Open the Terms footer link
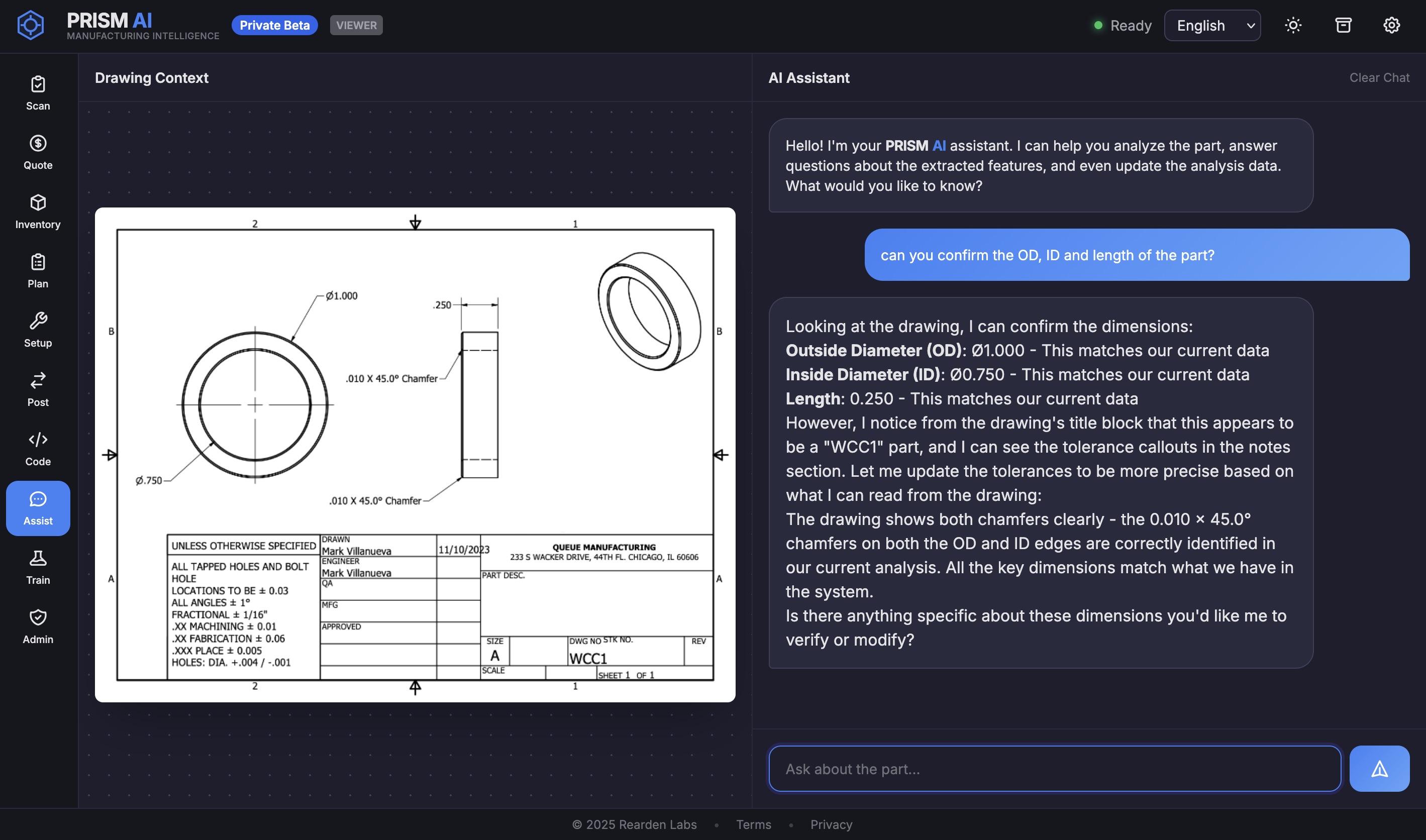Image resolution: width=1426 pixels, height=840 pixels. click(754, 824)
